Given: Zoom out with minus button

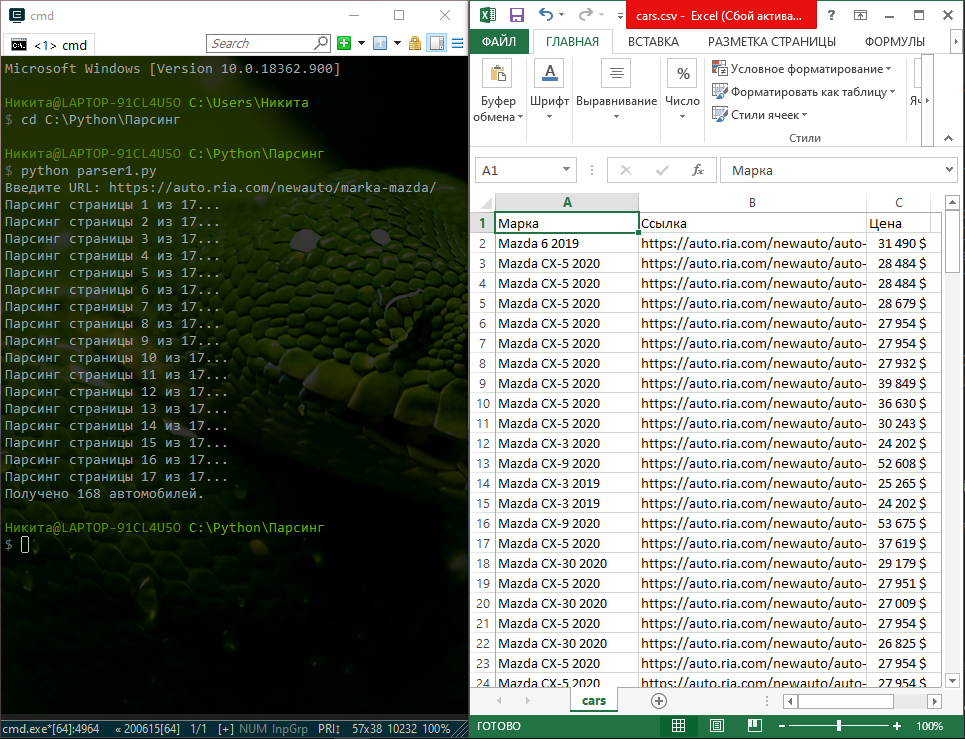Looking at the screenshot, I should pyautogui.click(x=782, y=726).
